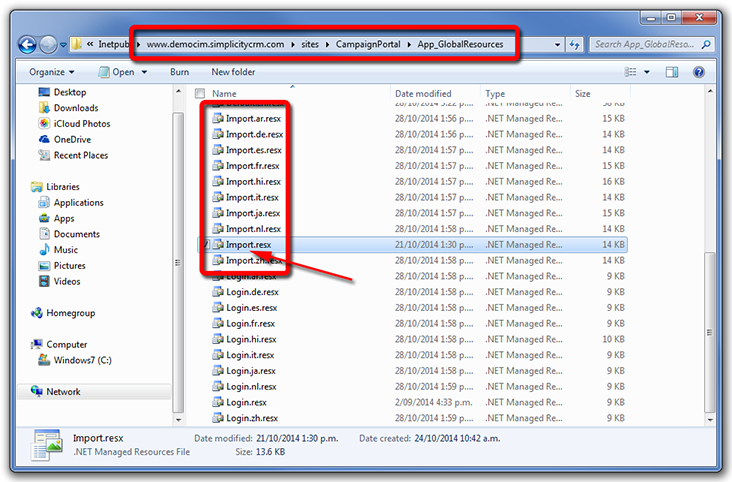
Task: Click iCloud Photos in Favorites
Action: point(82,124)
